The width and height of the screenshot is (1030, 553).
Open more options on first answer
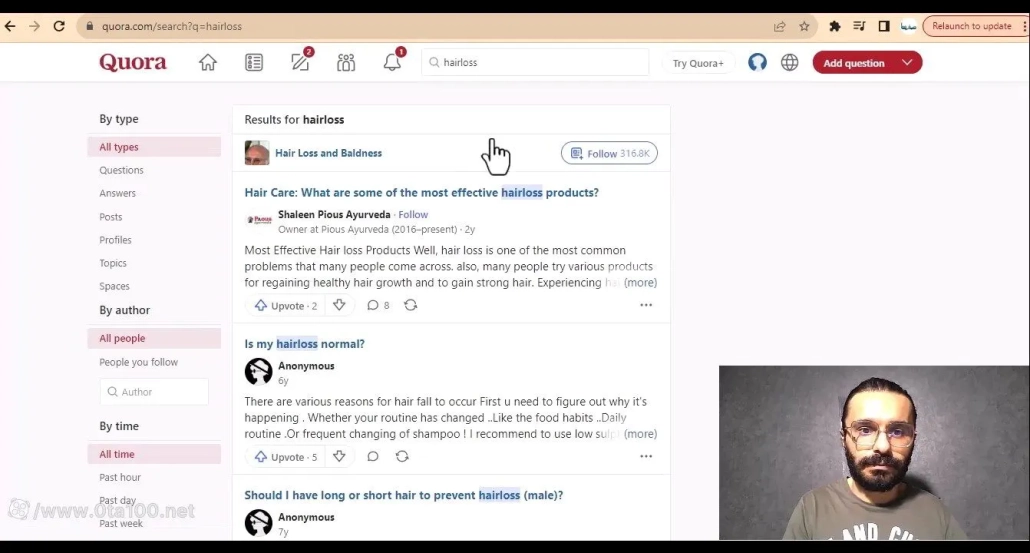646,305
